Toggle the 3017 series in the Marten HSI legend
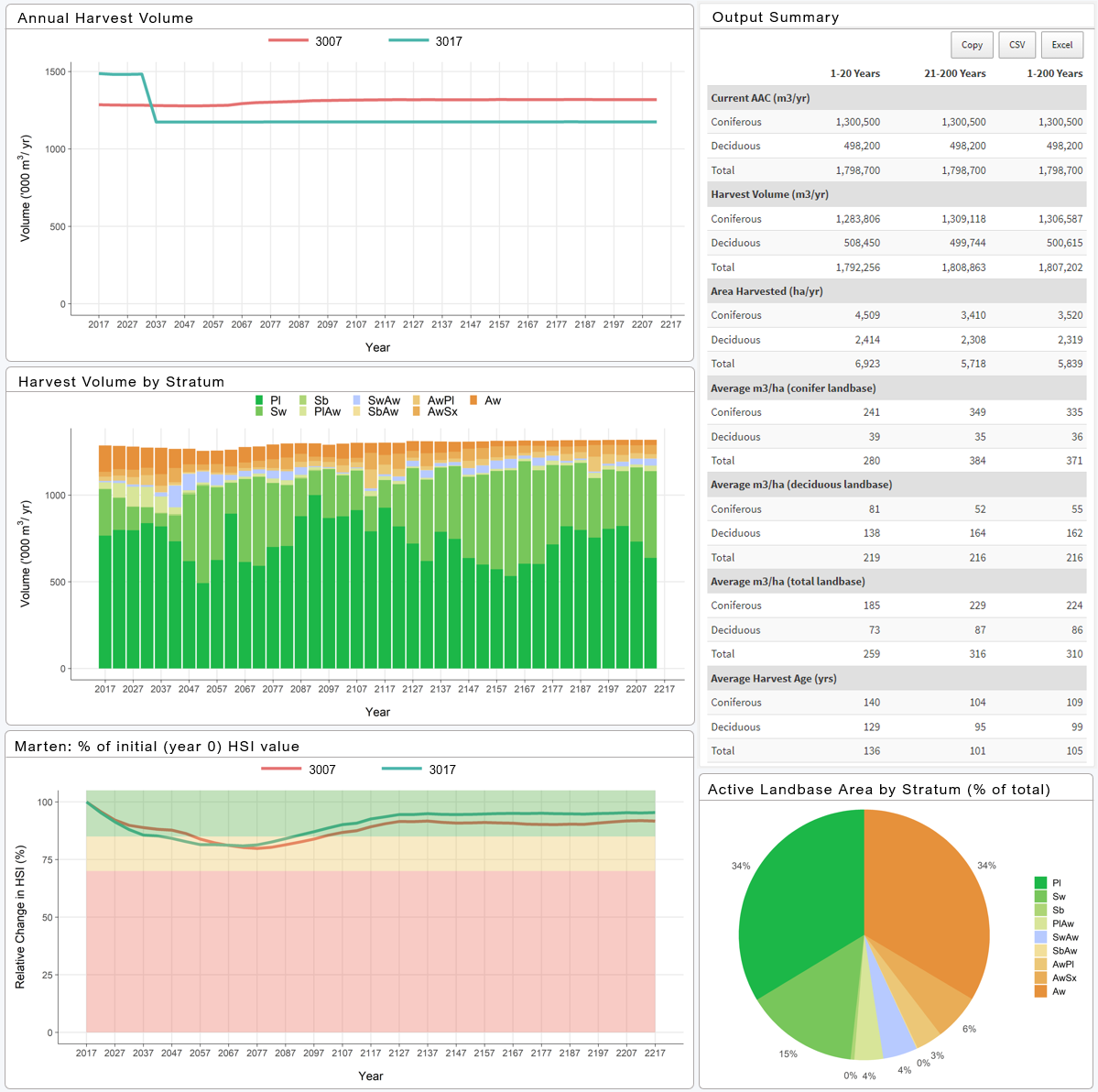Image resolution: width=1098 pixels, height=1092 pixels. click(419, 770)
